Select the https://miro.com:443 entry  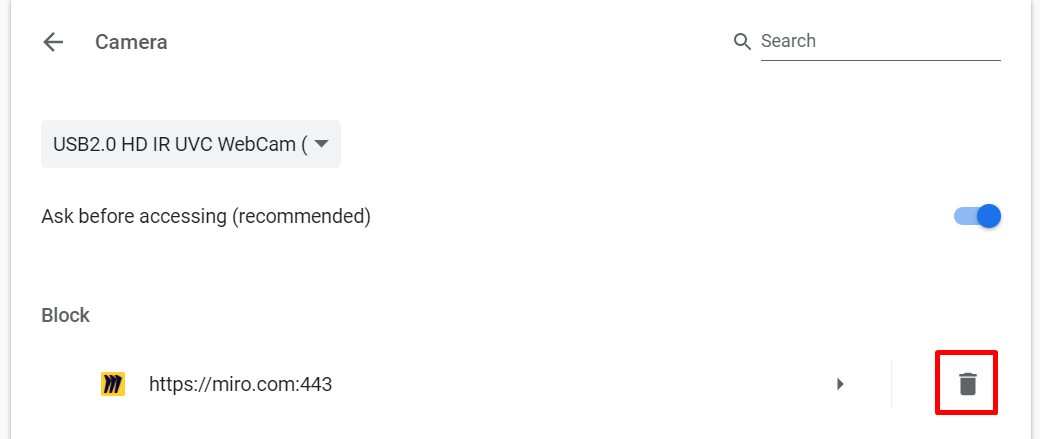point(240,383)
